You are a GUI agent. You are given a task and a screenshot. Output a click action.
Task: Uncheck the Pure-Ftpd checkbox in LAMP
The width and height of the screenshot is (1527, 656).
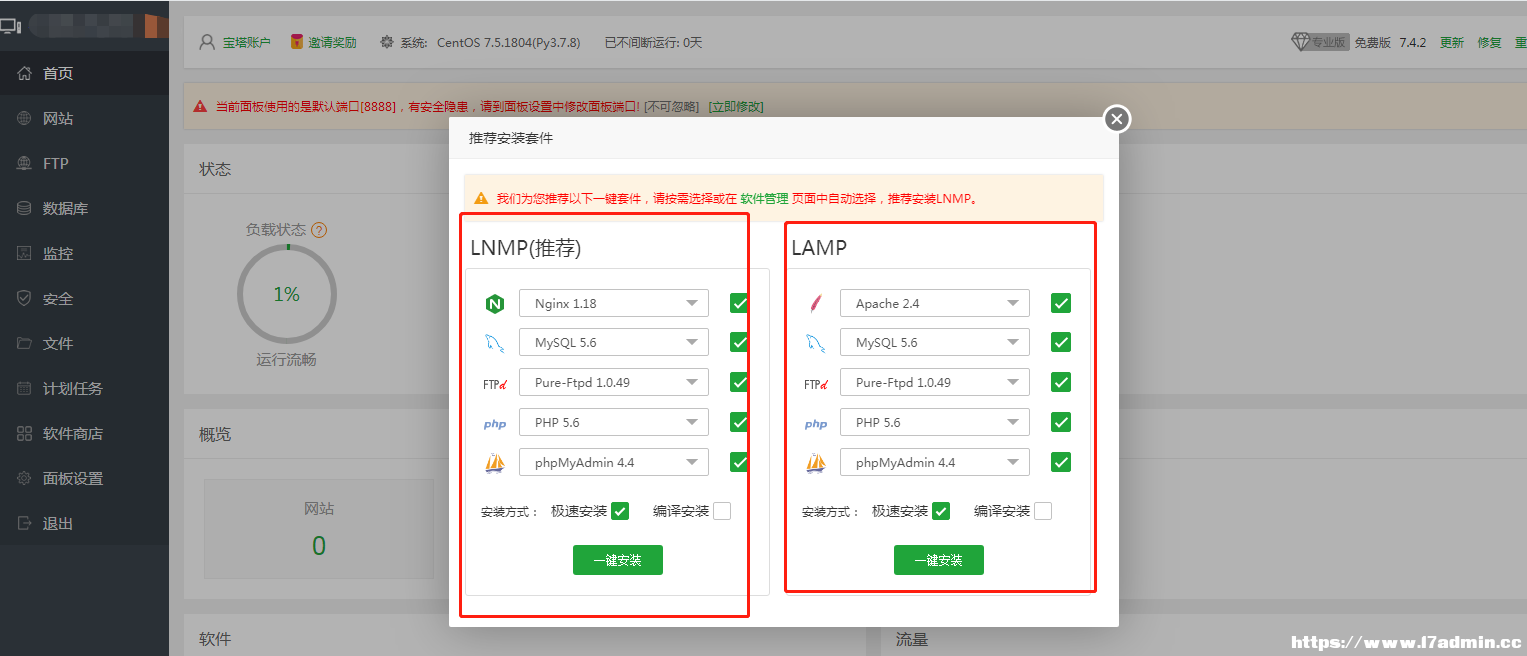1061,382
